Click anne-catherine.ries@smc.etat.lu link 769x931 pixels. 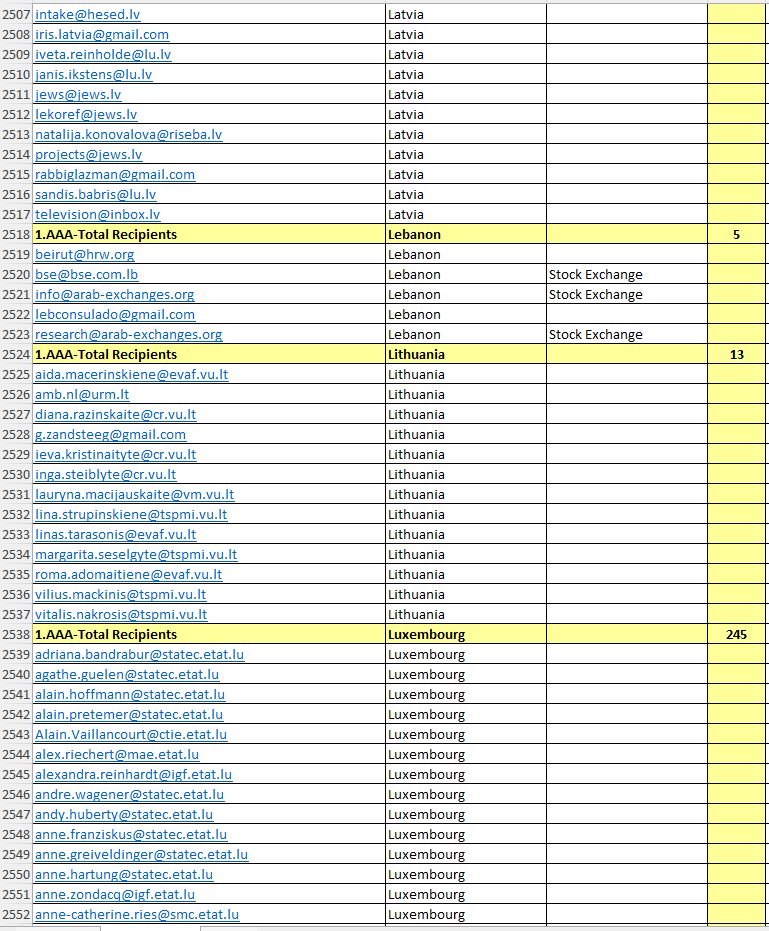(137, 914)
